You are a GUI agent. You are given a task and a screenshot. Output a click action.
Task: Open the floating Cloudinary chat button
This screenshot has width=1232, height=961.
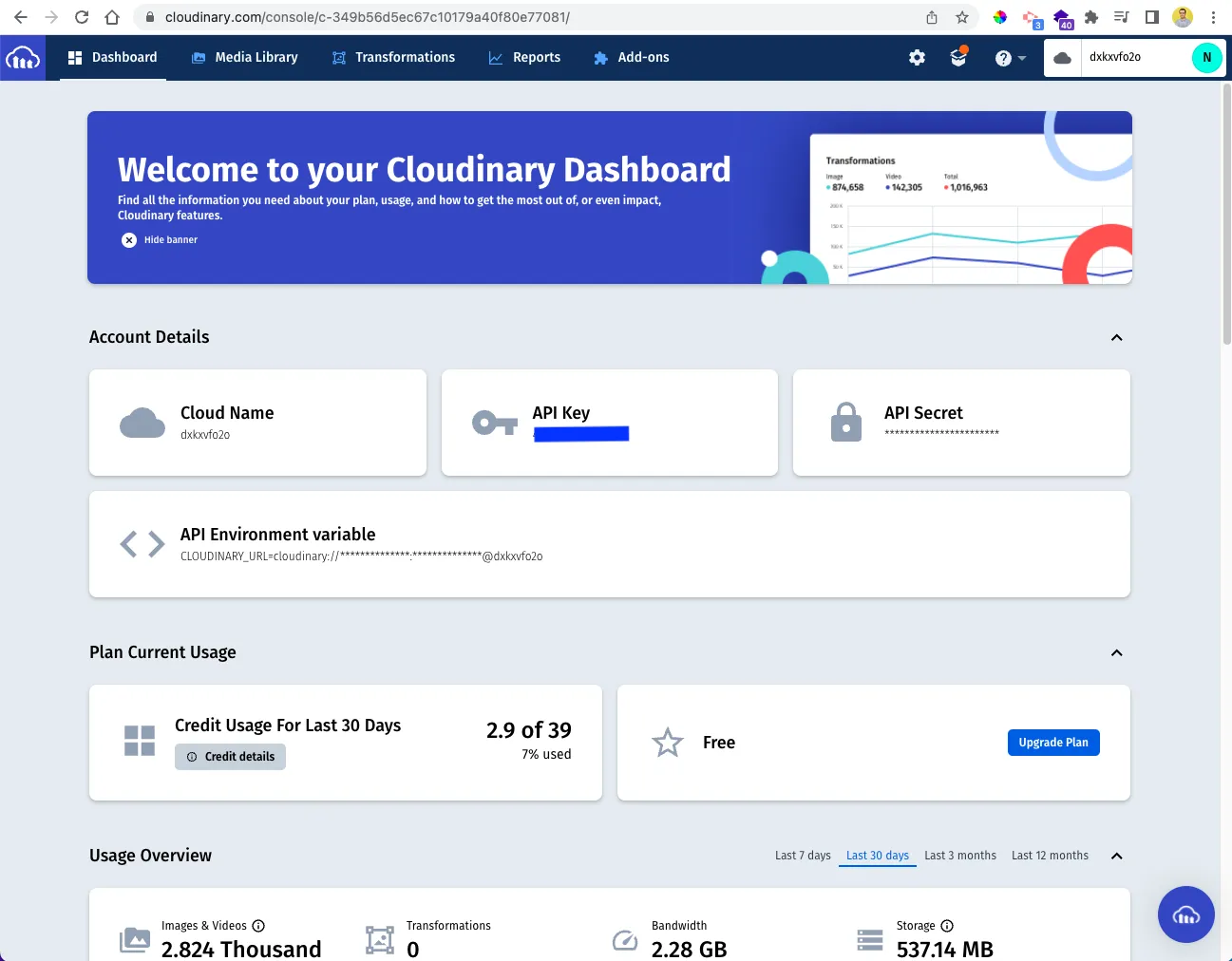(x=1185, y=914)
